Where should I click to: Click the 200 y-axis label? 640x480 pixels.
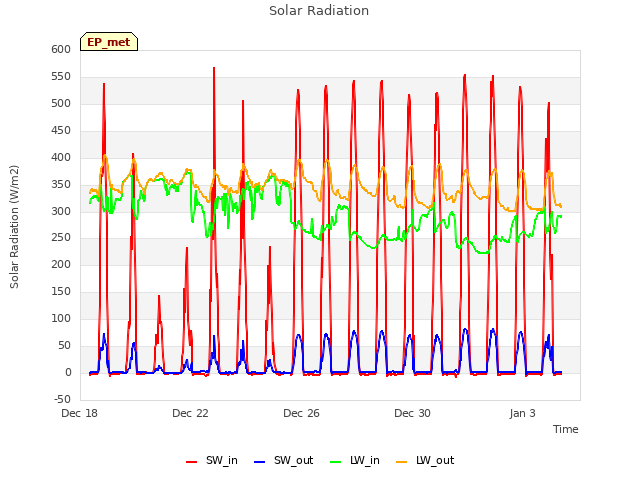(x=61, y=264)
